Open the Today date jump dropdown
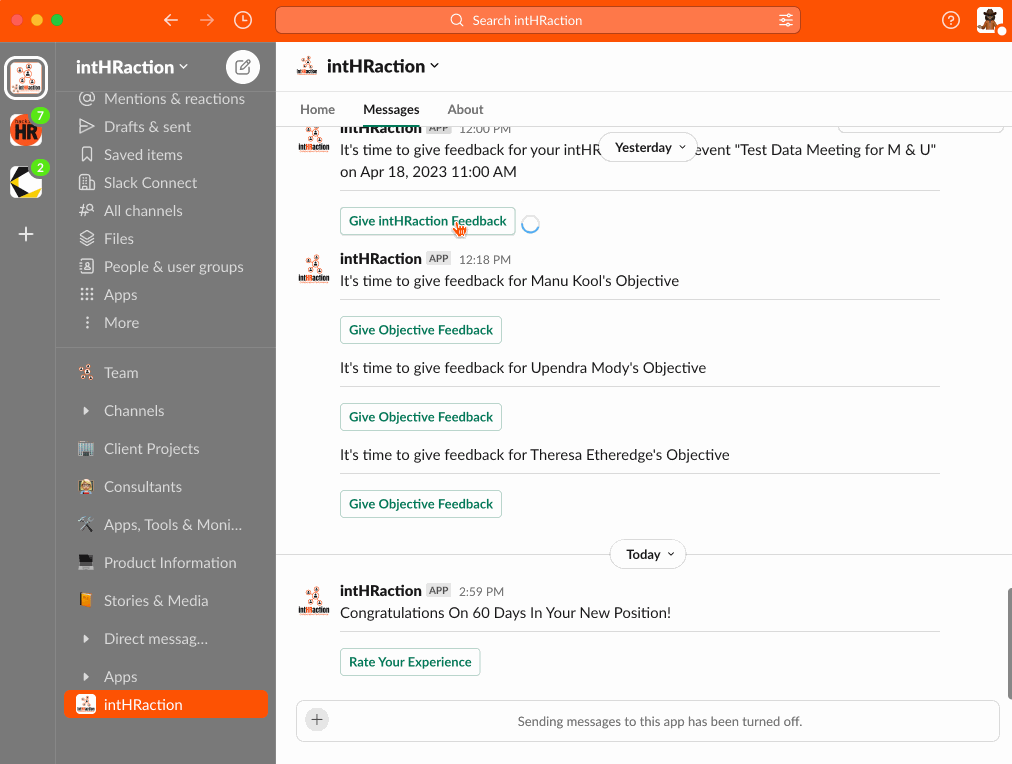This screenshot has width=1012, height=764. (648, 554)
